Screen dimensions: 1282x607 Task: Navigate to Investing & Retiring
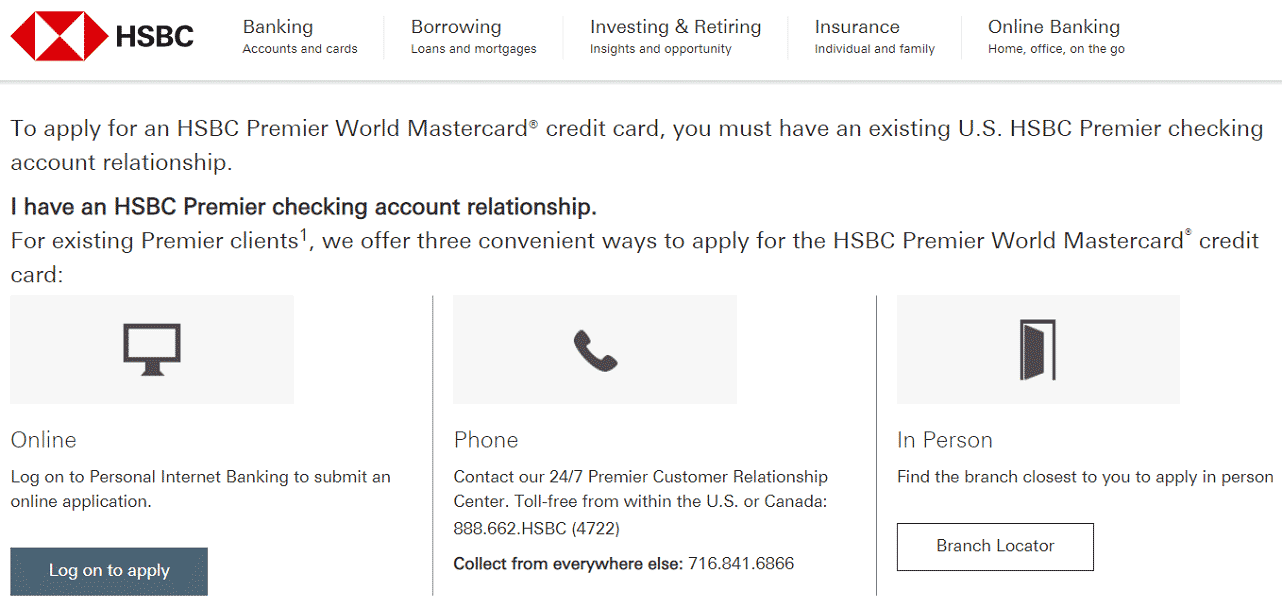(x=675, y=27)
